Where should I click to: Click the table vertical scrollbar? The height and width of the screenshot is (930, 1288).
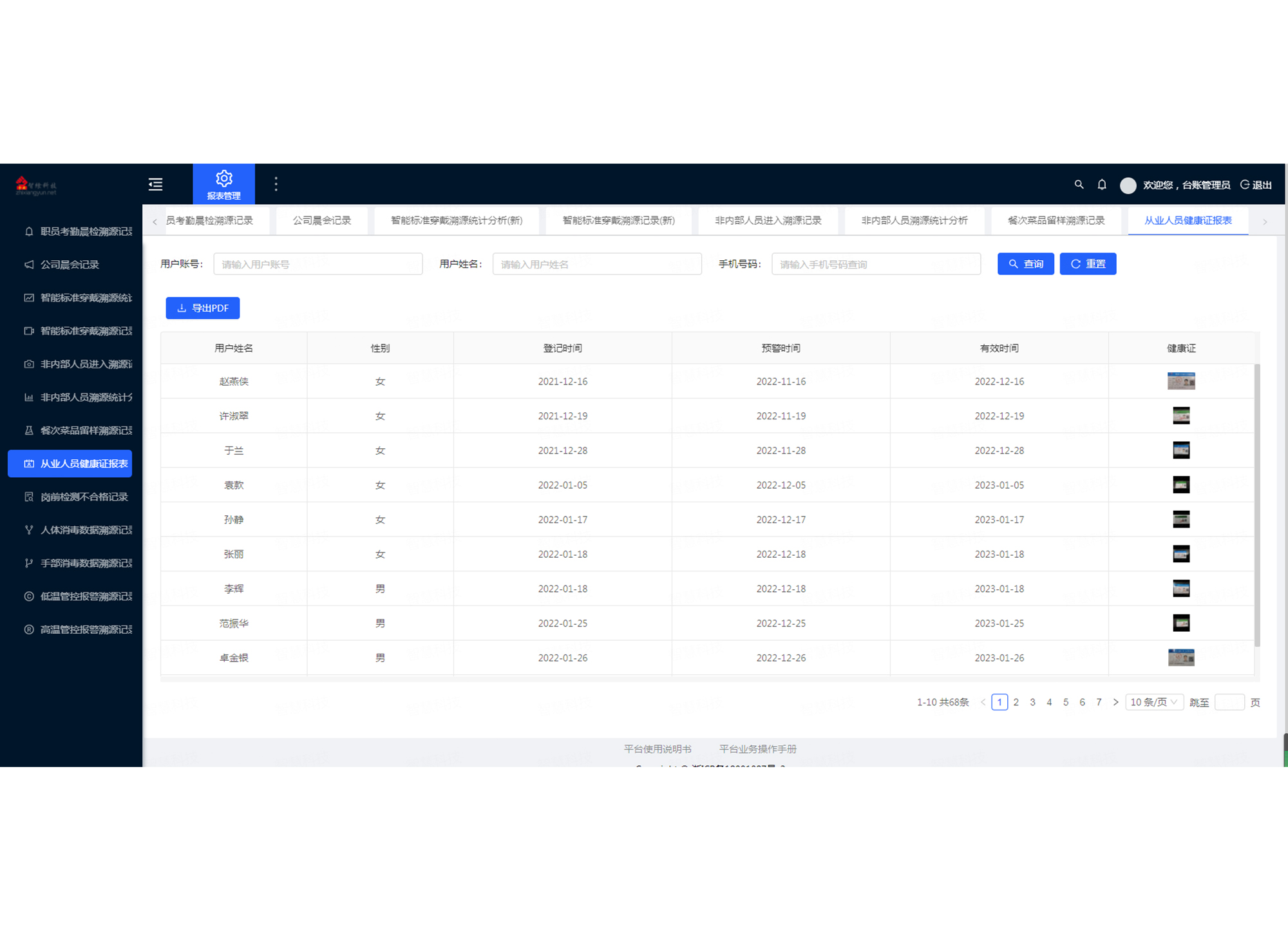1257,506
